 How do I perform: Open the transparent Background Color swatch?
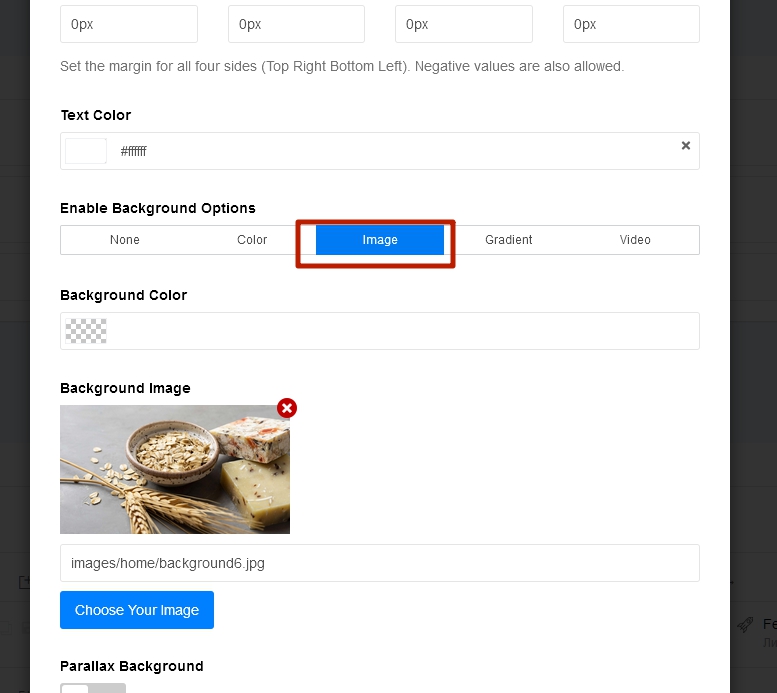[86, 331]
